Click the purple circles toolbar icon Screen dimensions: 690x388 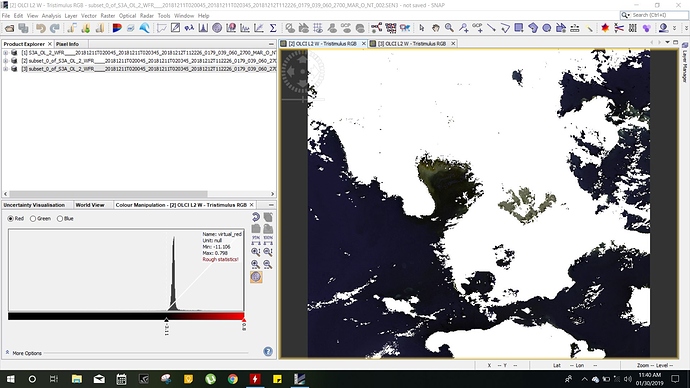[x=646, y=28]
